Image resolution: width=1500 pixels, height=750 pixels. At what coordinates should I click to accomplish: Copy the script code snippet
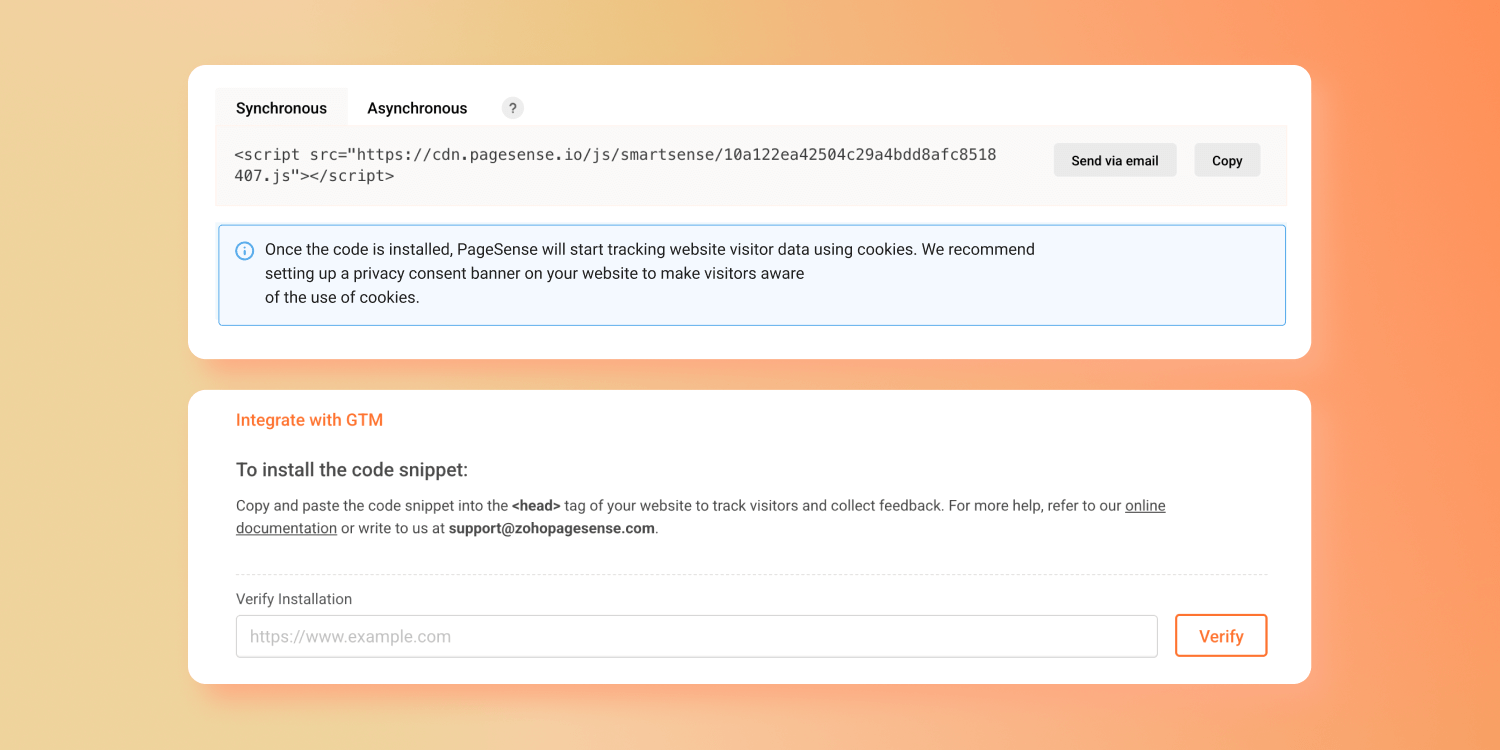click(x=1226, y=160)
